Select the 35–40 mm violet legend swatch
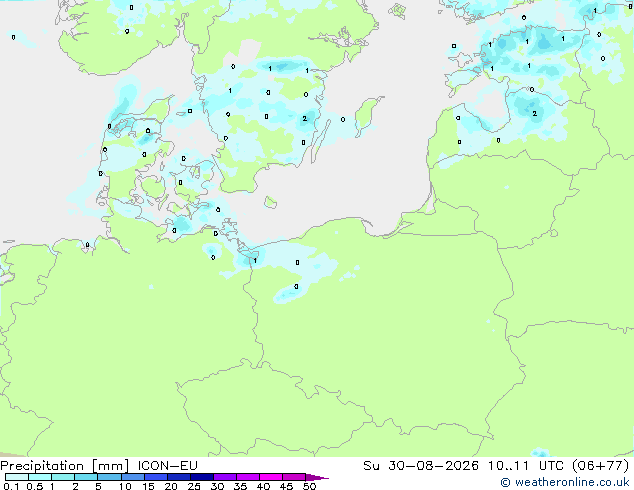 (x=248, y=477)
